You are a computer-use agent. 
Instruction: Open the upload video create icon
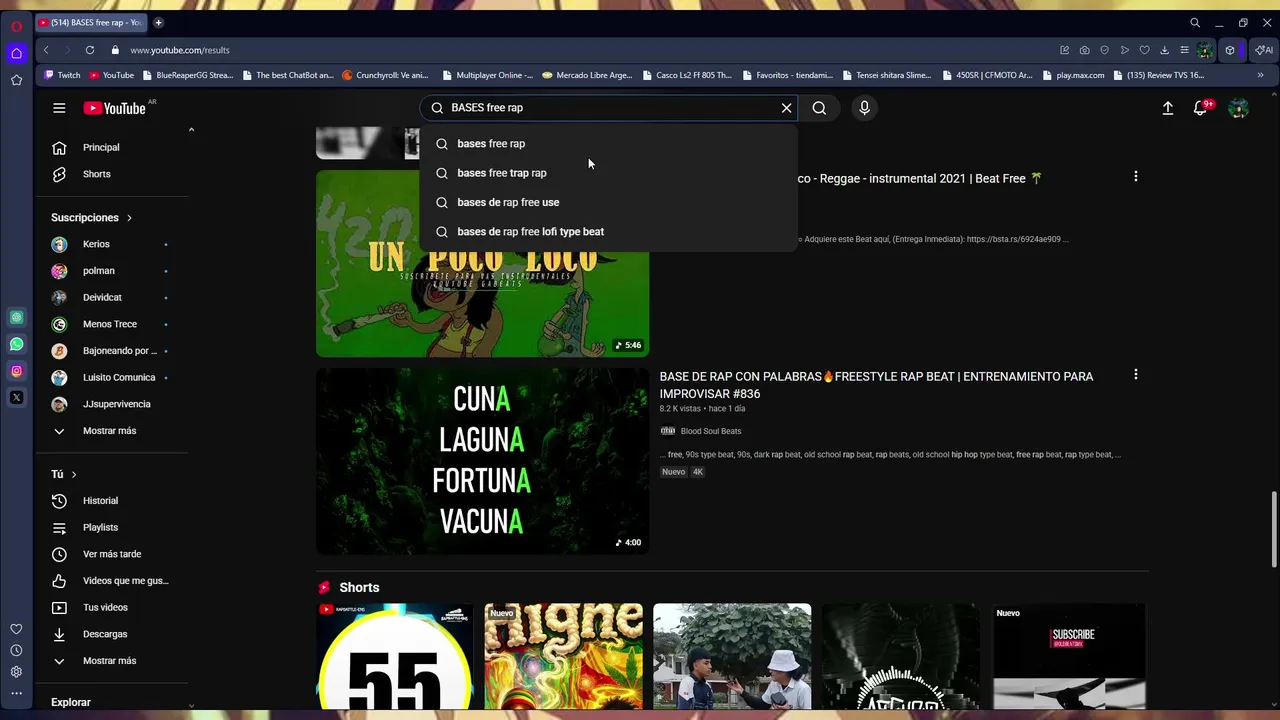pyautogui.click(x=1167, y=108)
